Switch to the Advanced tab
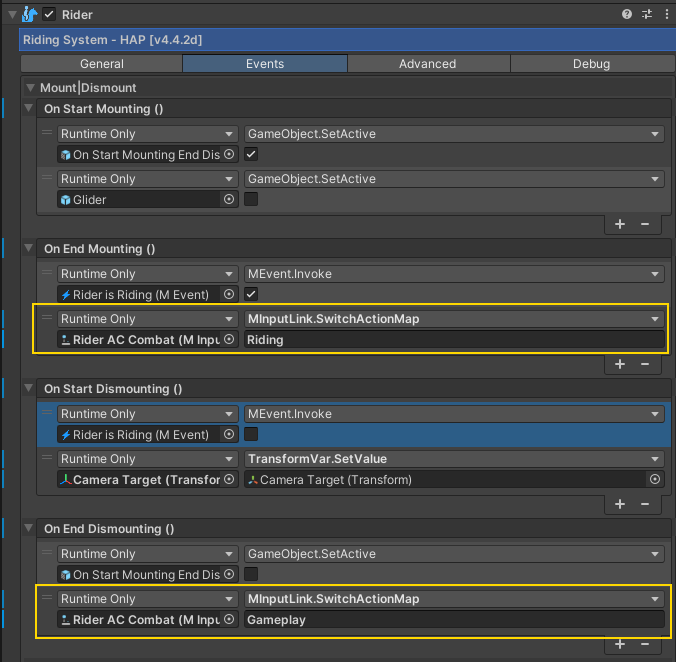This screenshot has width=676, height=662. (x=428, y=64)
